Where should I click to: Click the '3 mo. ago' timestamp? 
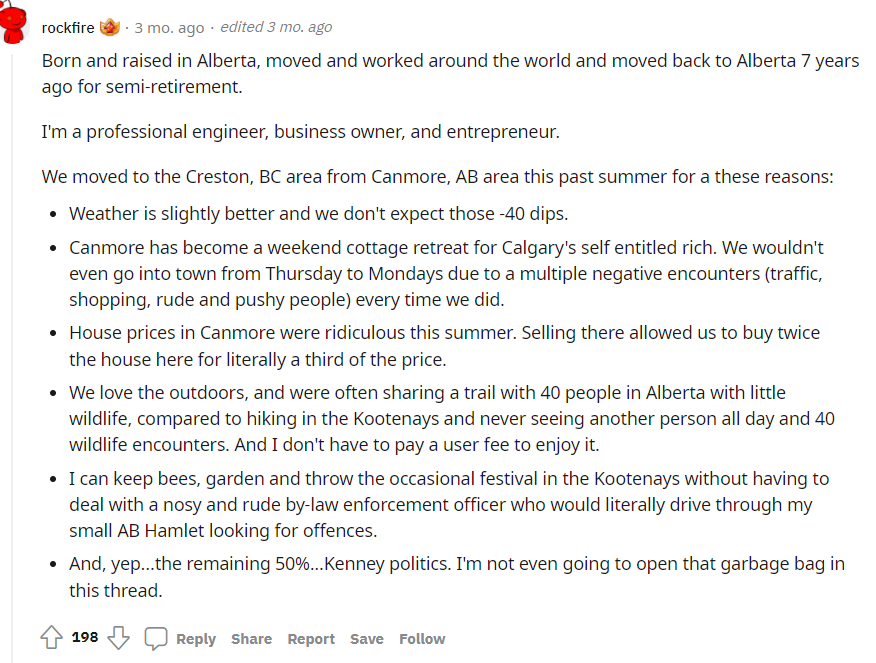[x=169, y=27]
